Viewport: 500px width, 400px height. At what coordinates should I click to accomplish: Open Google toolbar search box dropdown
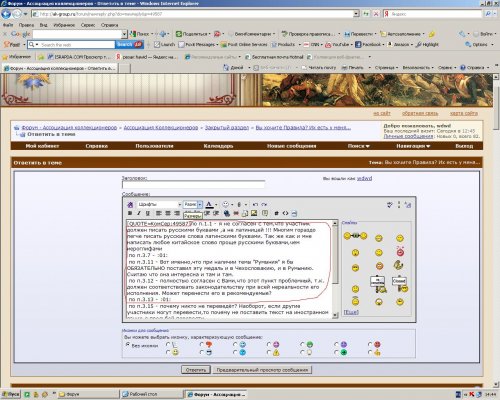(x=124, y=34)
